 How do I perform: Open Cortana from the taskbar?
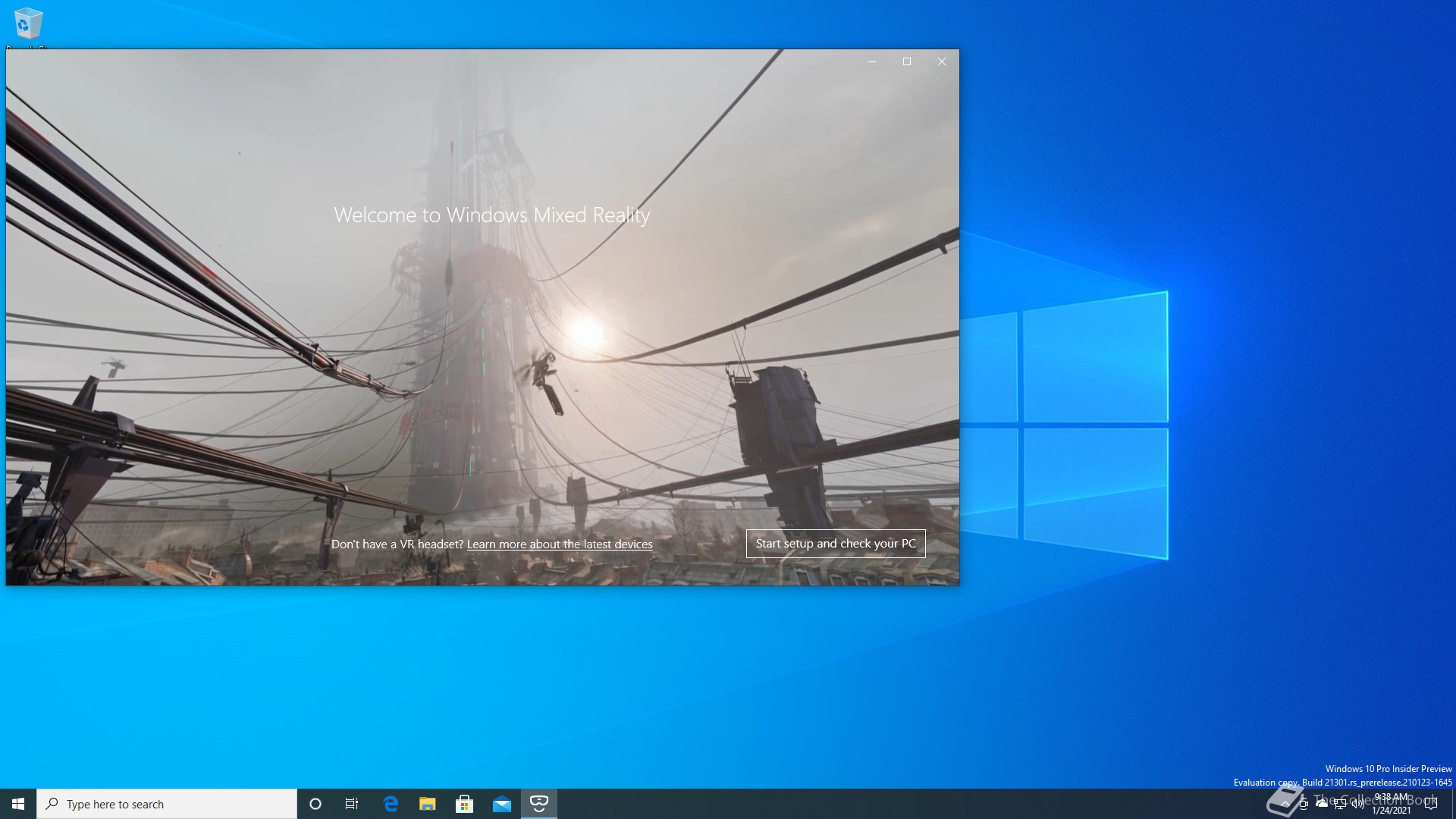(x=315, y=804)
